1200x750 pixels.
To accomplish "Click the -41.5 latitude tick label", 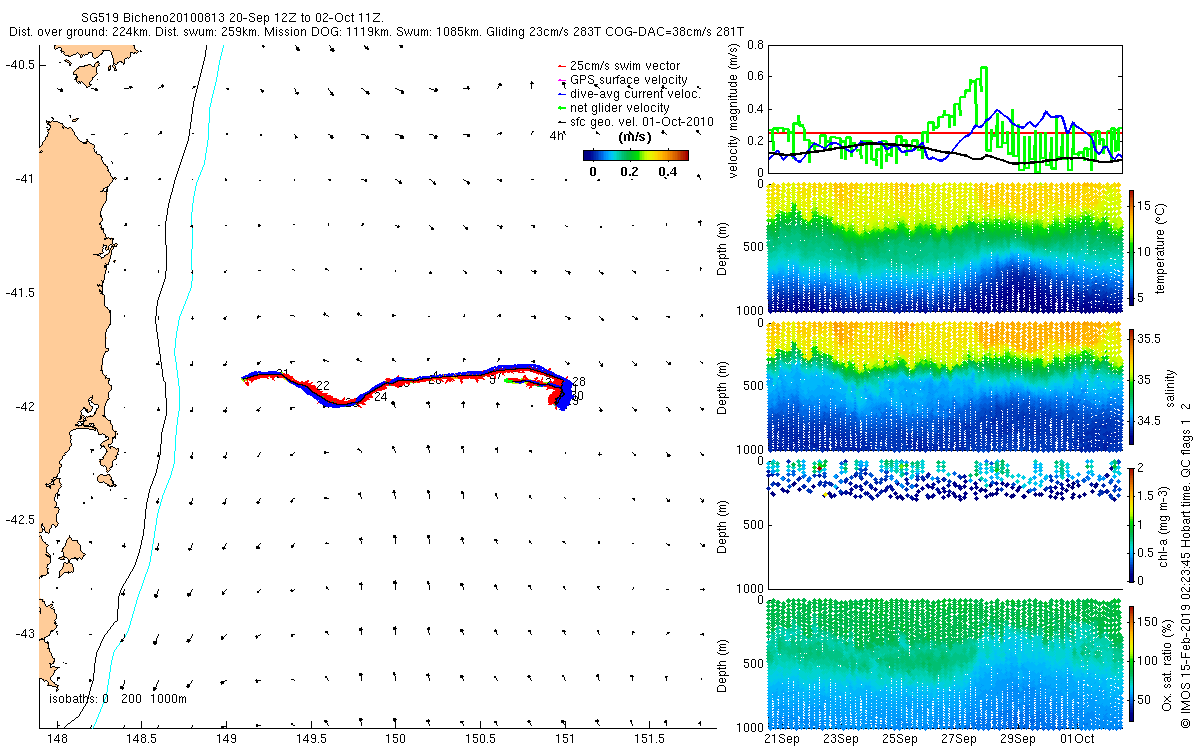I will click(x=20, y=292).
